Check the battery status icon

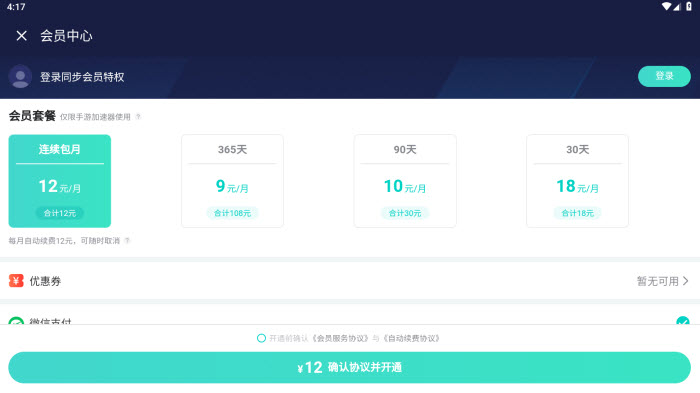pyautogui.click(x=689, y=6)
